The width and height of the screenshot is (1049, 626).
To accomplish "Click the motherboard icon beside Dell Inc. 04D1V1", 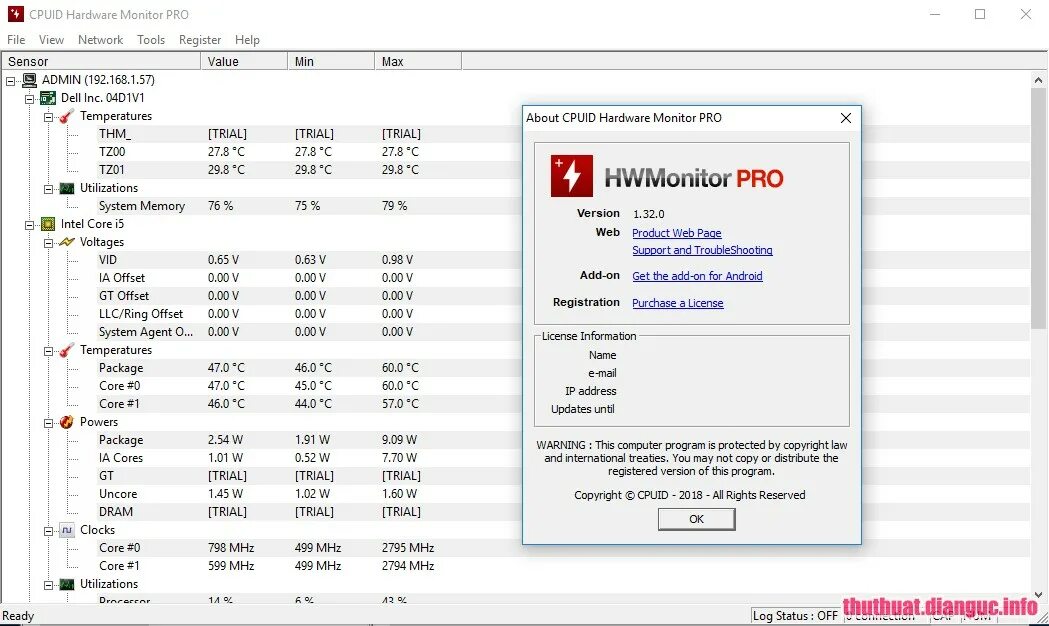I will 48,98.
